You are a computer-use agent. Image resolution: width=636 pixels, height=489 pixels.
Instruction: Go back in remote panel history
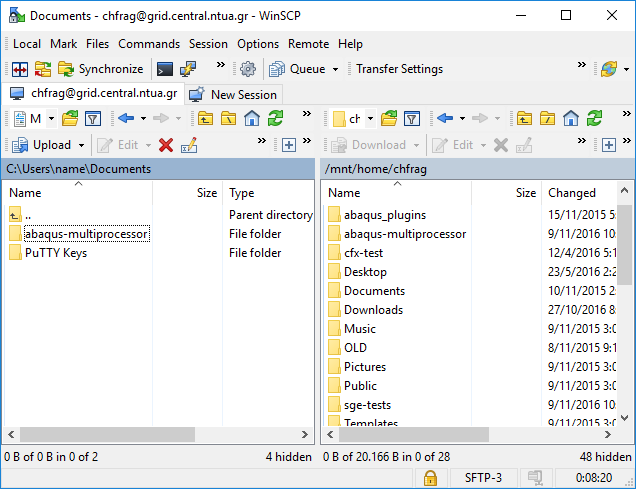coord(445,118)
